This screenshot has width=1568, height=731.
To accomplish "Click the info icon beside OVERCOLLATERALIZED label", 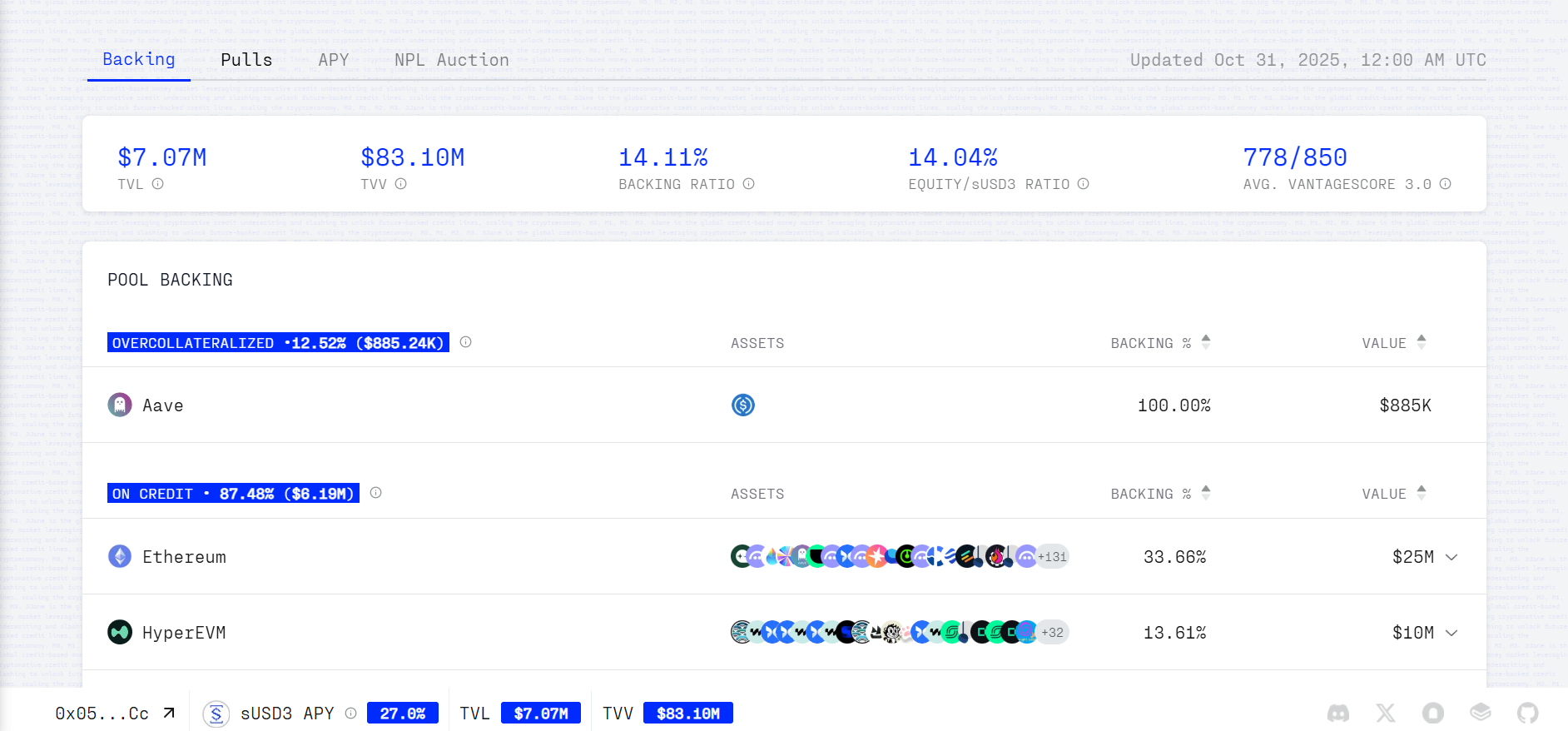I will pos(466,342).
